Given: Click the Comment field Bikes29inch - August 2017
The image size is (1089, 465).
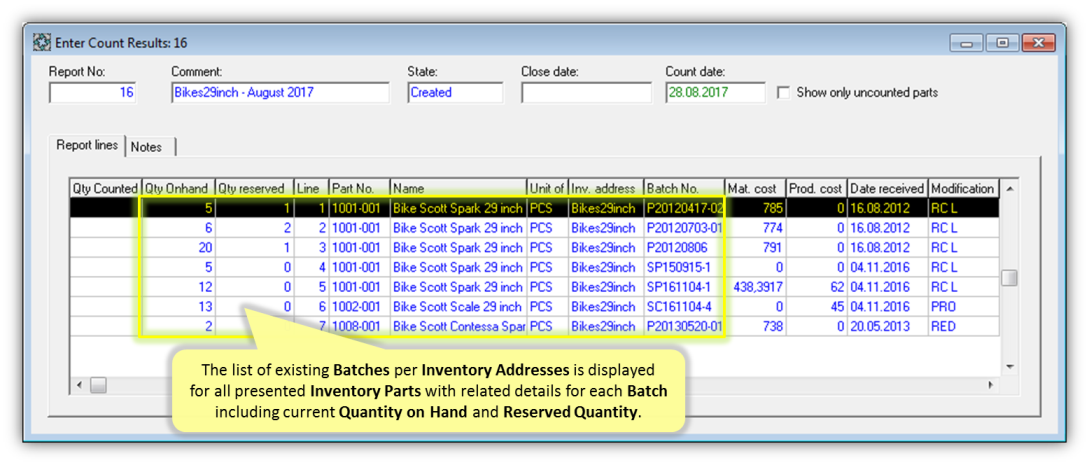Looking at the screenshot, I should [281, 92].
